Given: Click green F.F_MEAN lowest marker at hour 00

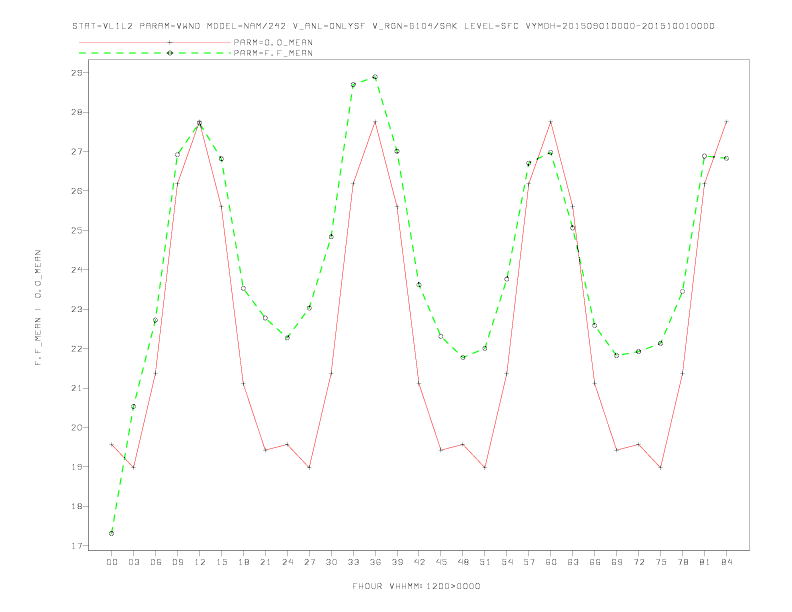Looking at the screenshot, I should click(112, 533).
